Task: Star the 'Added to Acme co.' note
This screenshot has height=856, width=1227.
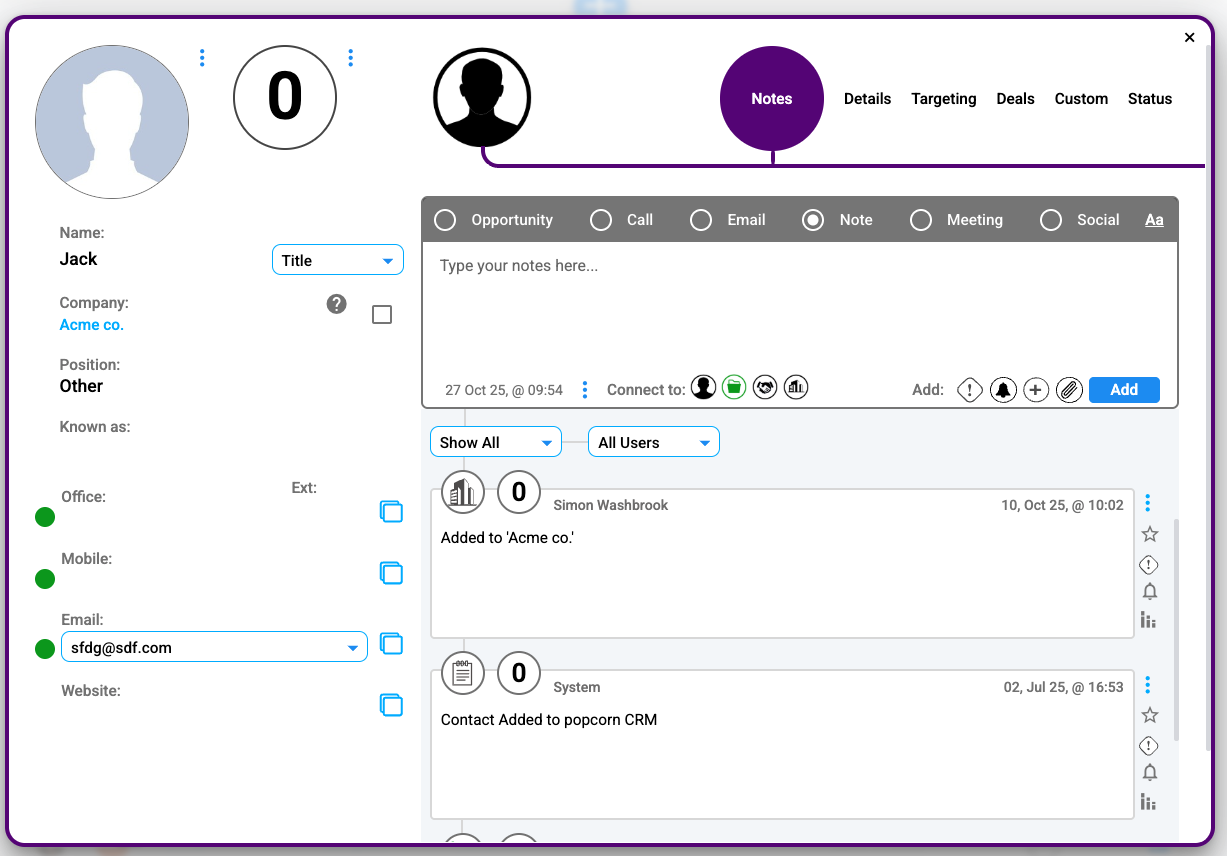Action: coord(1149,534)
